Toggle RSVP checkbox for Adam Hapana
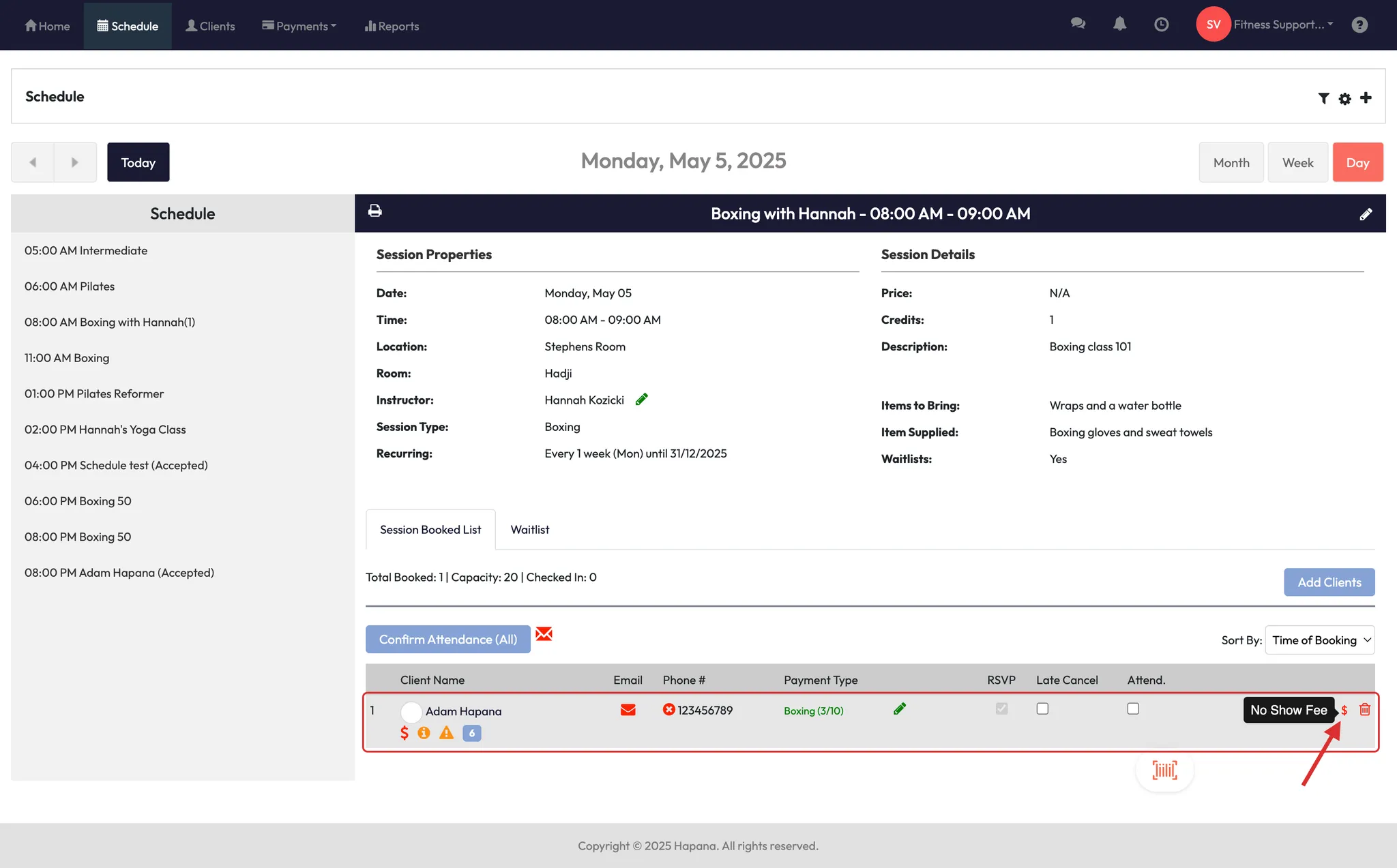Viewport: 1397px width, 868px height. click(x=1001, y=709)
